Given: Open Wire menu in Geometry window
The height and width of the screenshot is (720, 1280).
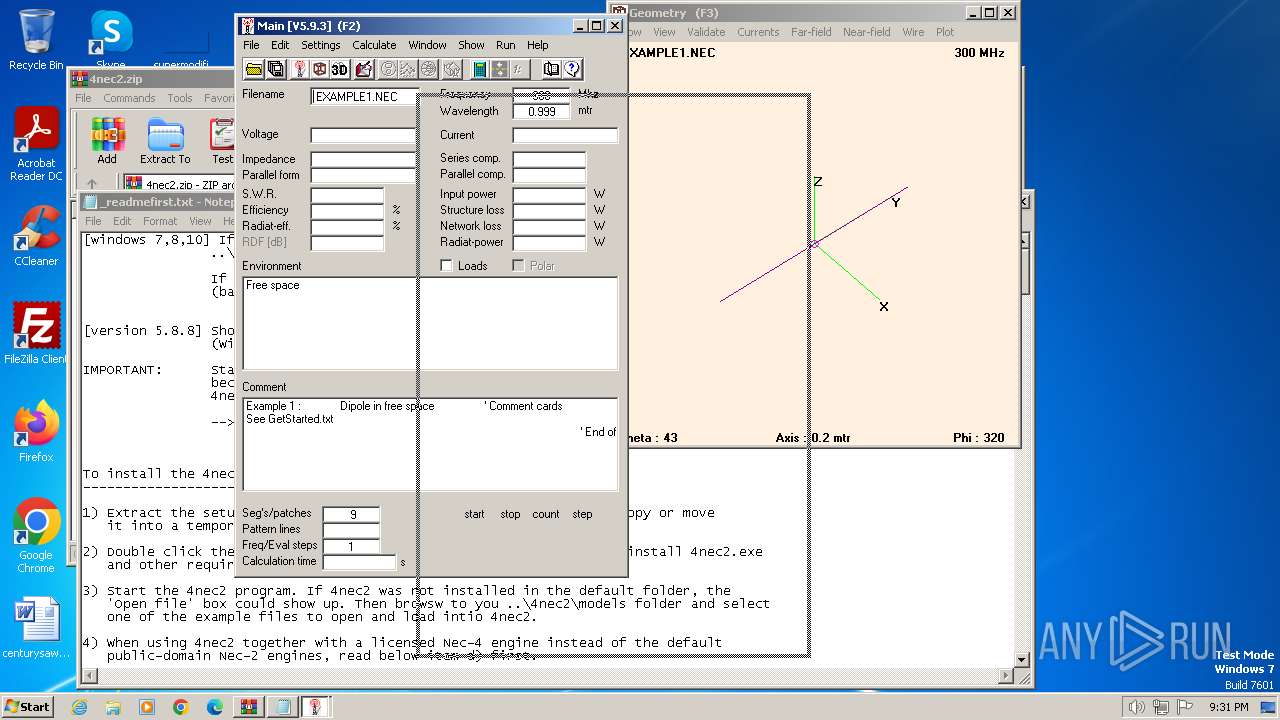Looking at the screenshot, I should [x=913, y=32].
